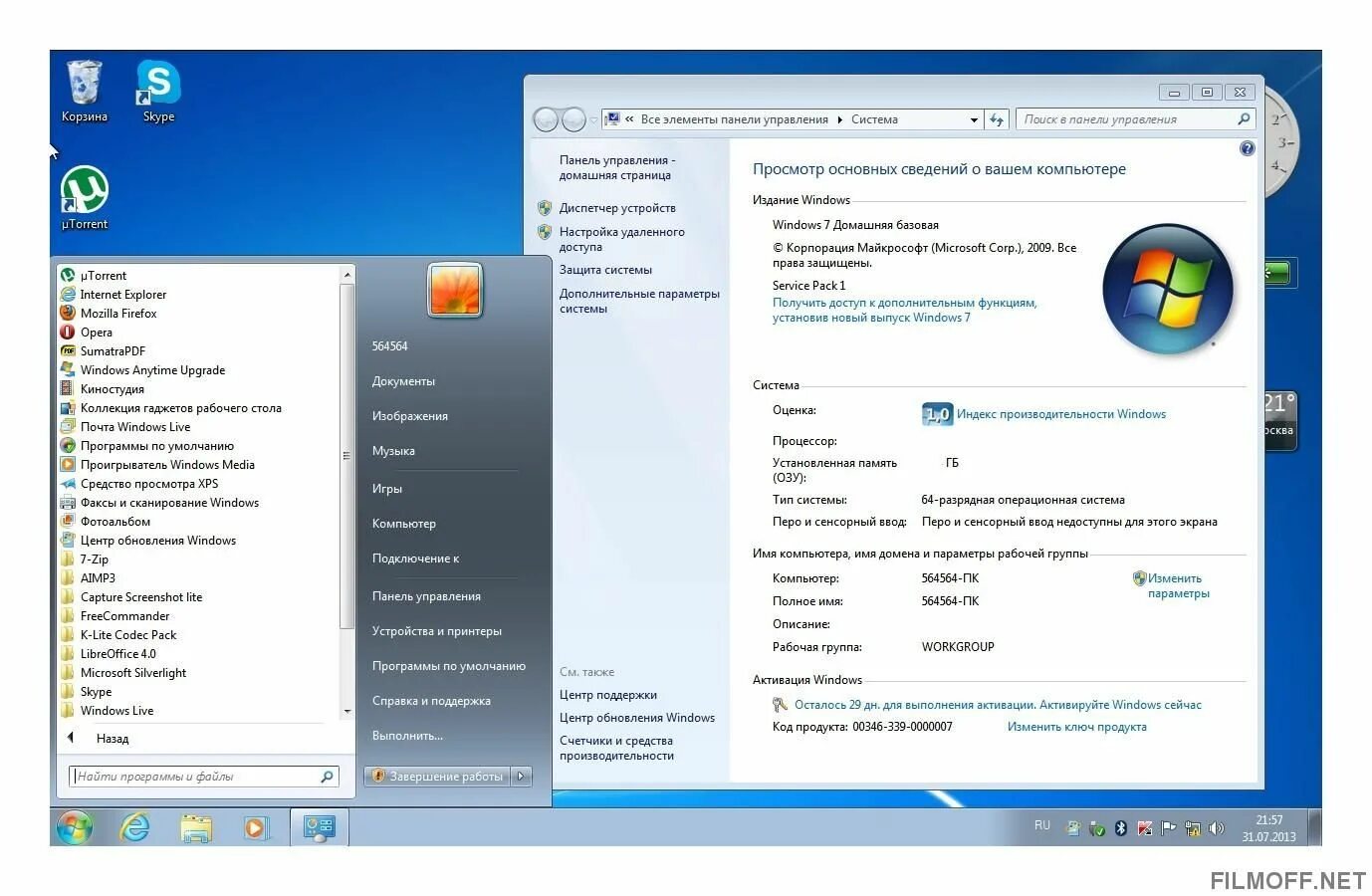1372x896 pixels.
Task: Open Дополнительные параметры системы link
Action: coord(639,301)
